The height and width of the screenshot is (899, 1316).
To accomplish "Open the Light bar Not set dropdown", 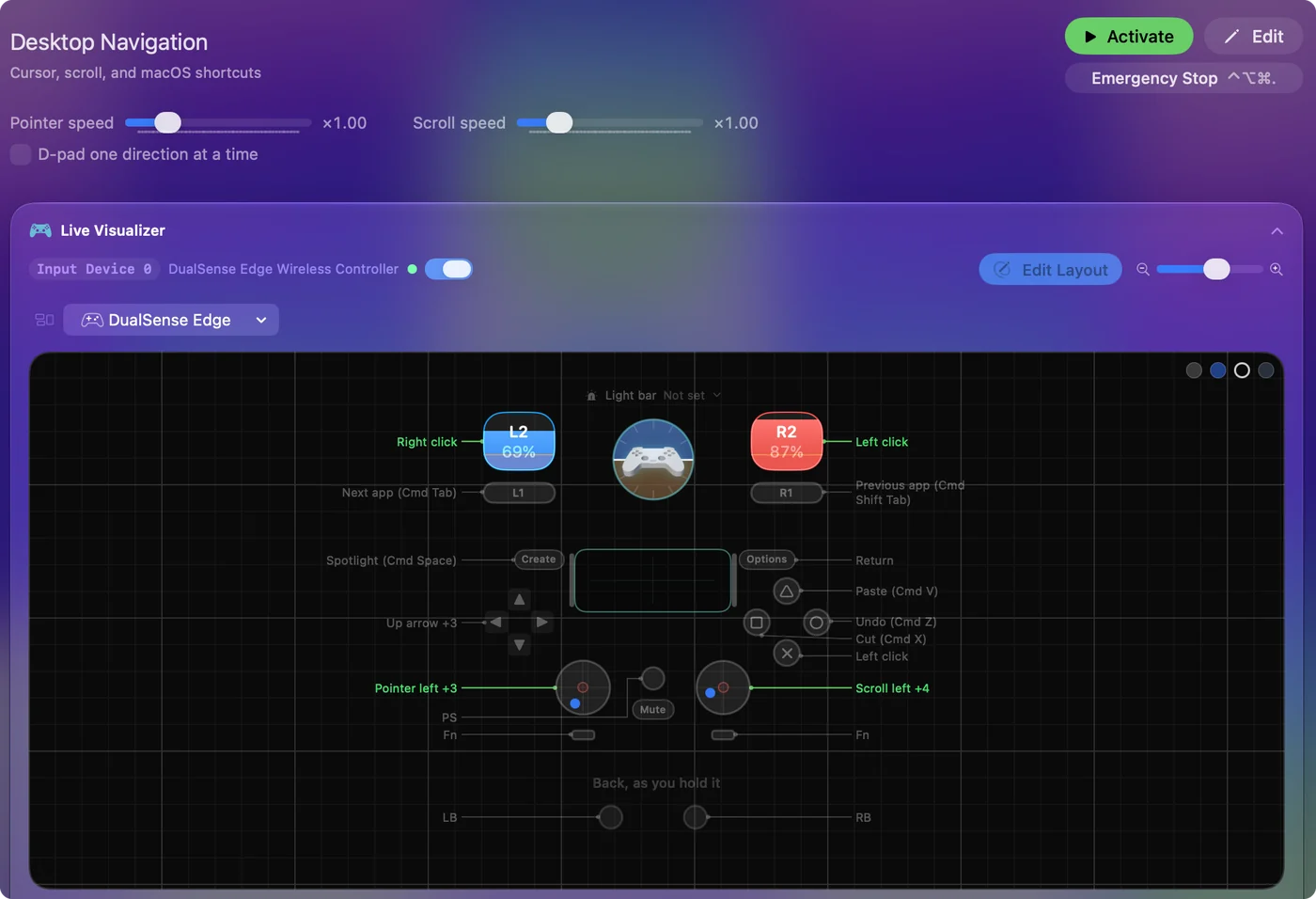I will tap(655, 396).
